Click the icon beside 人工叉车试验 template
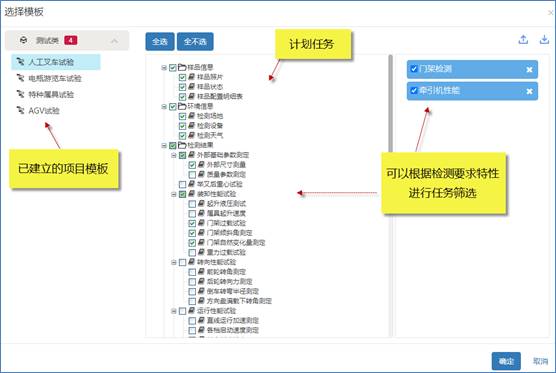Viewport: 556px width, 373px height. tap(21, 62)
